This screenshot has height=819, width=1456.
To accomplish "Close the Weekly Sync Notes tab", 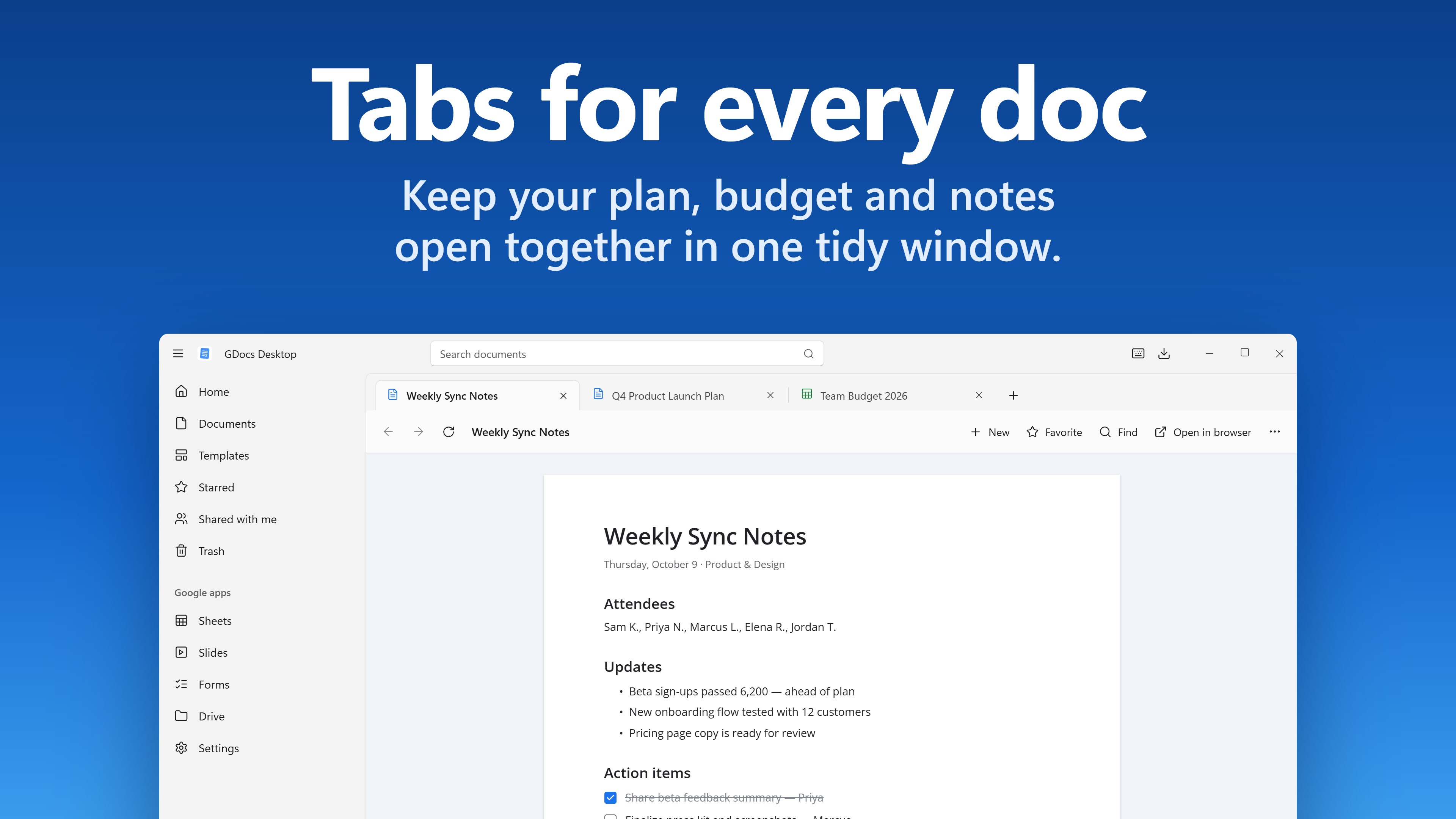I will pyautogui.click(x=563, y=396).
